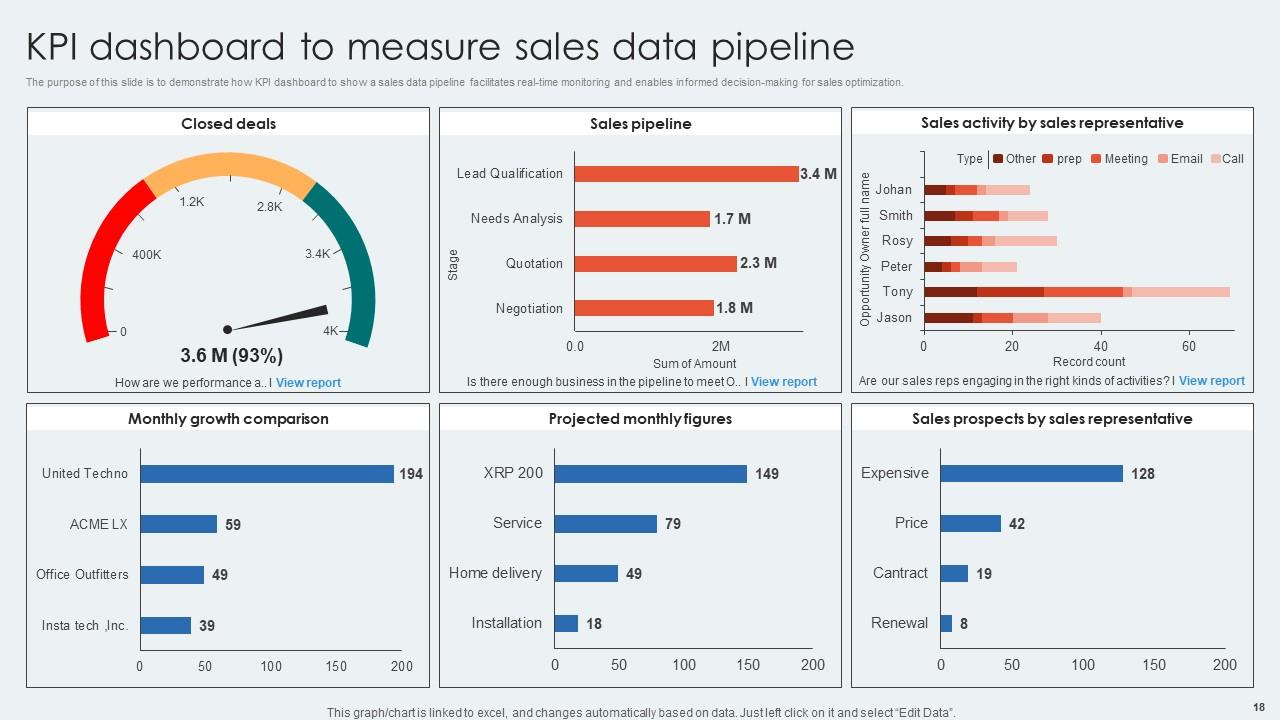
Task: Select the Negotiation pipeline bar
Action: pos(644,308)
